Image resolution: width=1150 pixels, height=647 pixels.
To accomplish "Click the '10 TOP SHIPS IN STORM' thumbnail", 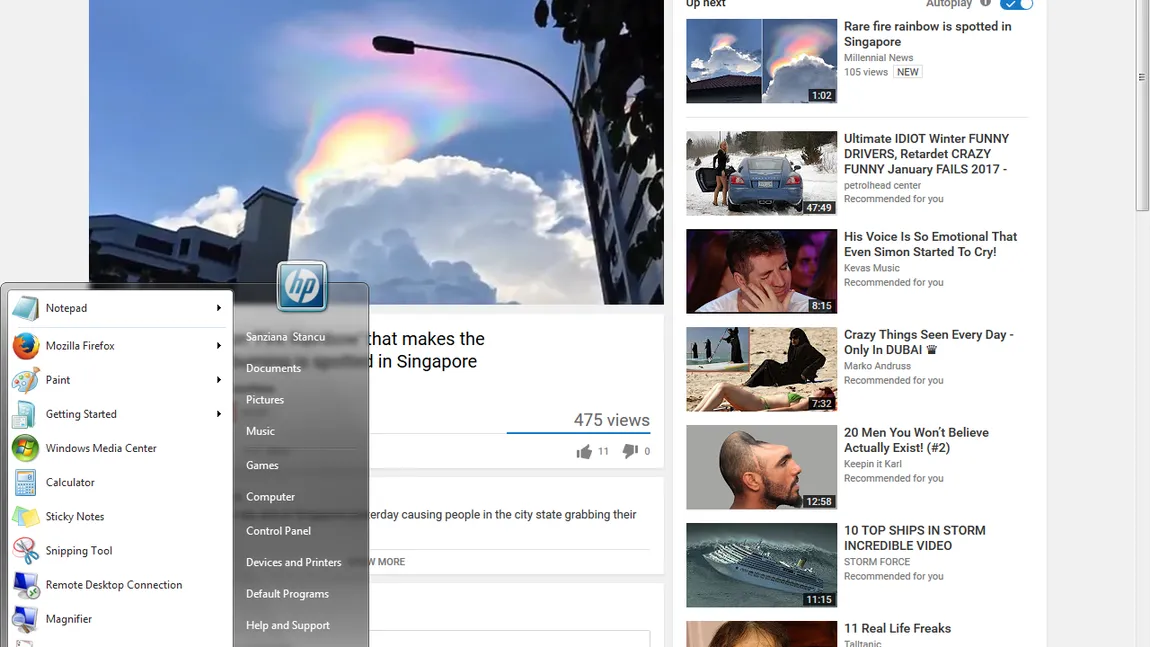I will tap(761, 565).
